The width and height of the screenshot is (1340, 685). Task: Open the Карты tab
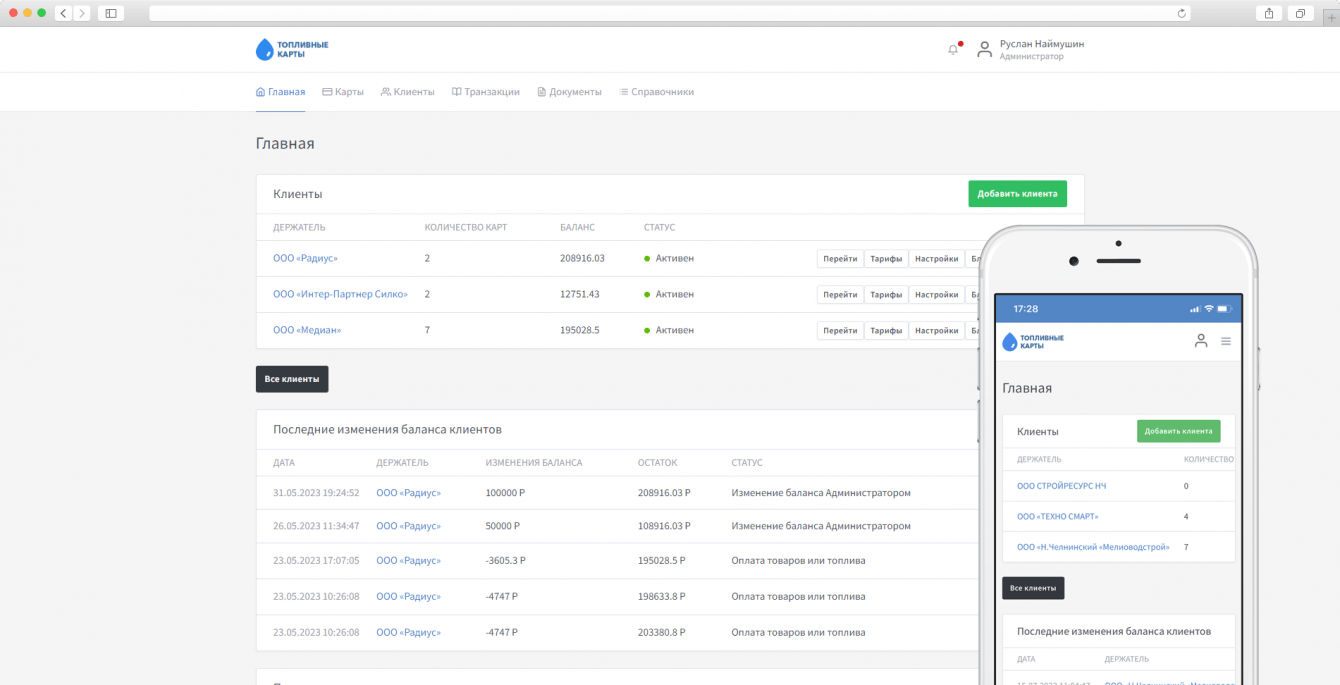343,92
